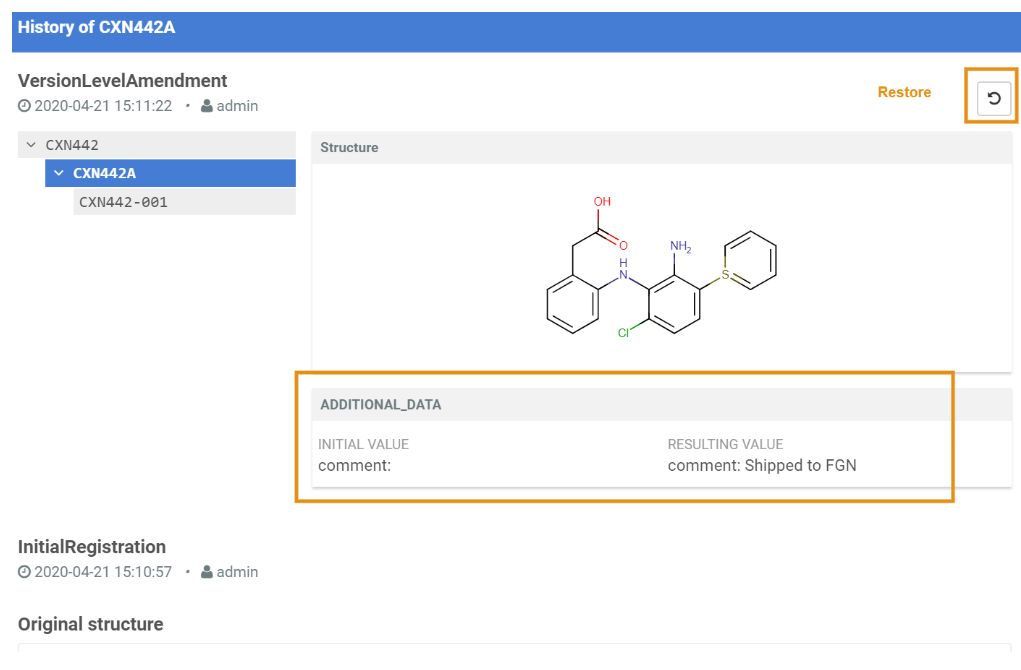This screenshot has width=1021, height=670.
Task: Click the initial value comment text
Action: click(x=354, y=465)
